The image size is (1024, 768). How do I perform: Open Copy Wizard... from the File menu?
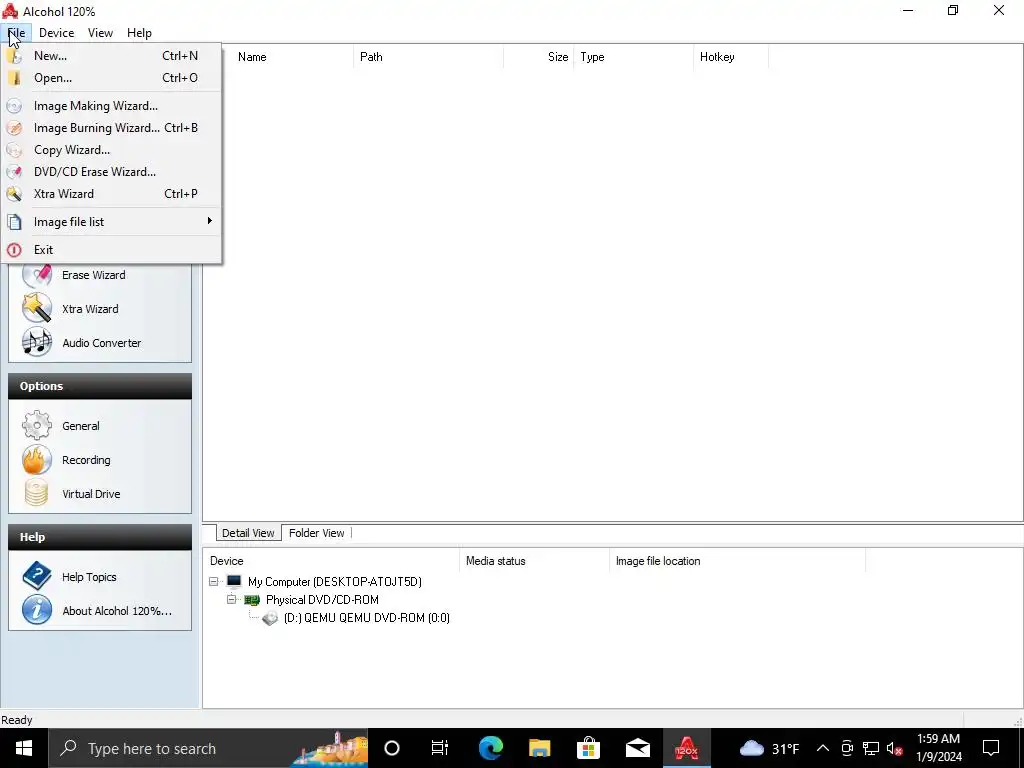click(x=112, y=150)
